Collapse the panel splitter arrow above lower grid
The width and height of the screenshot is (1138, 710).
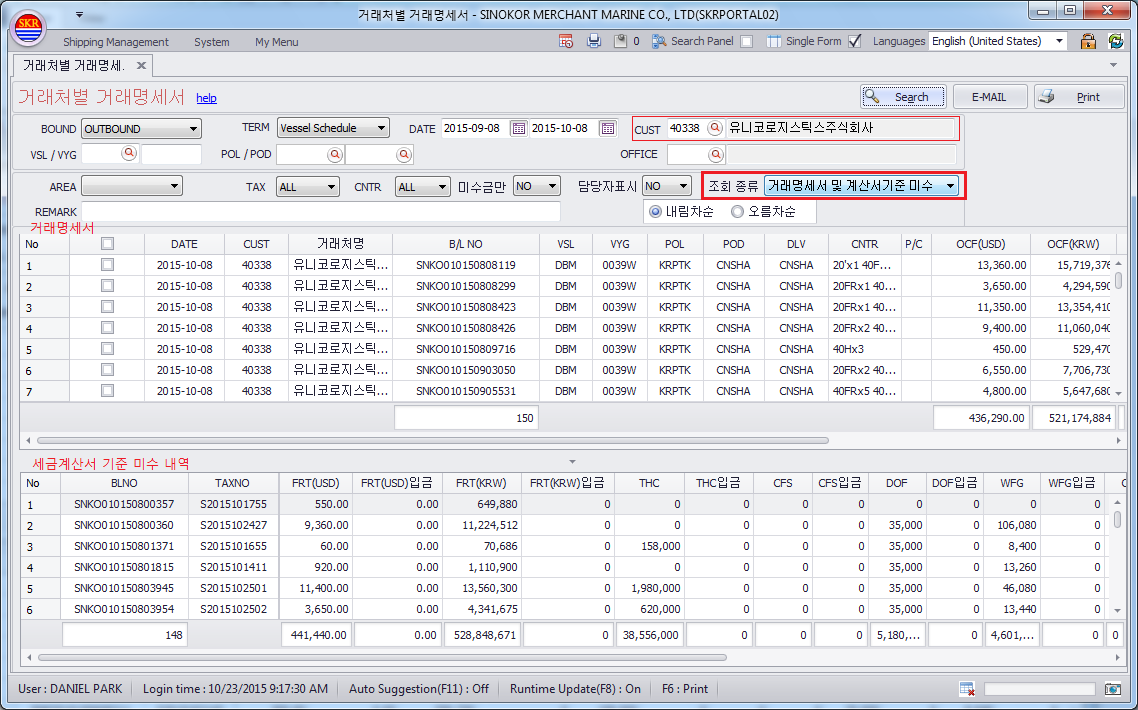[572, 462]
